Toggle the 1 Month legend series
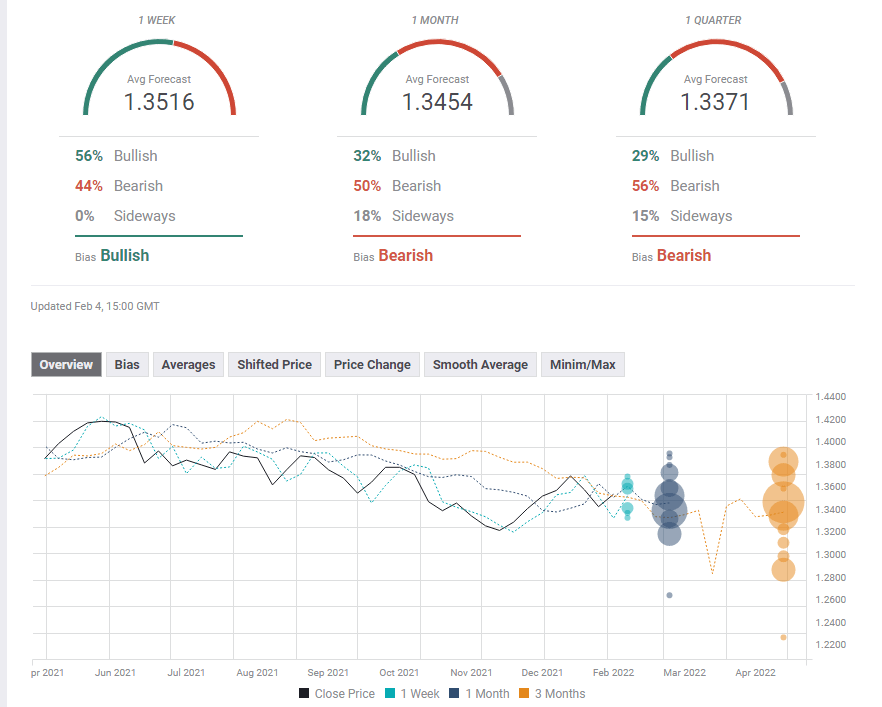The image size is (882, 707). [479, 693]
